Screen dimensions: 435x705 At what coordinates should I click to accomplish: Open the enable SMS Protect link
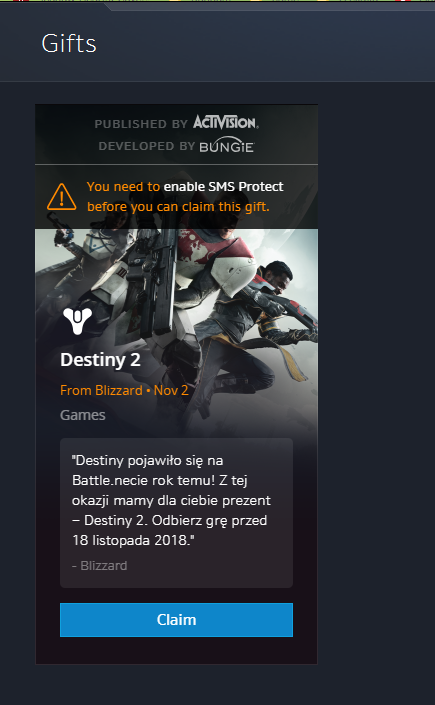224,187
